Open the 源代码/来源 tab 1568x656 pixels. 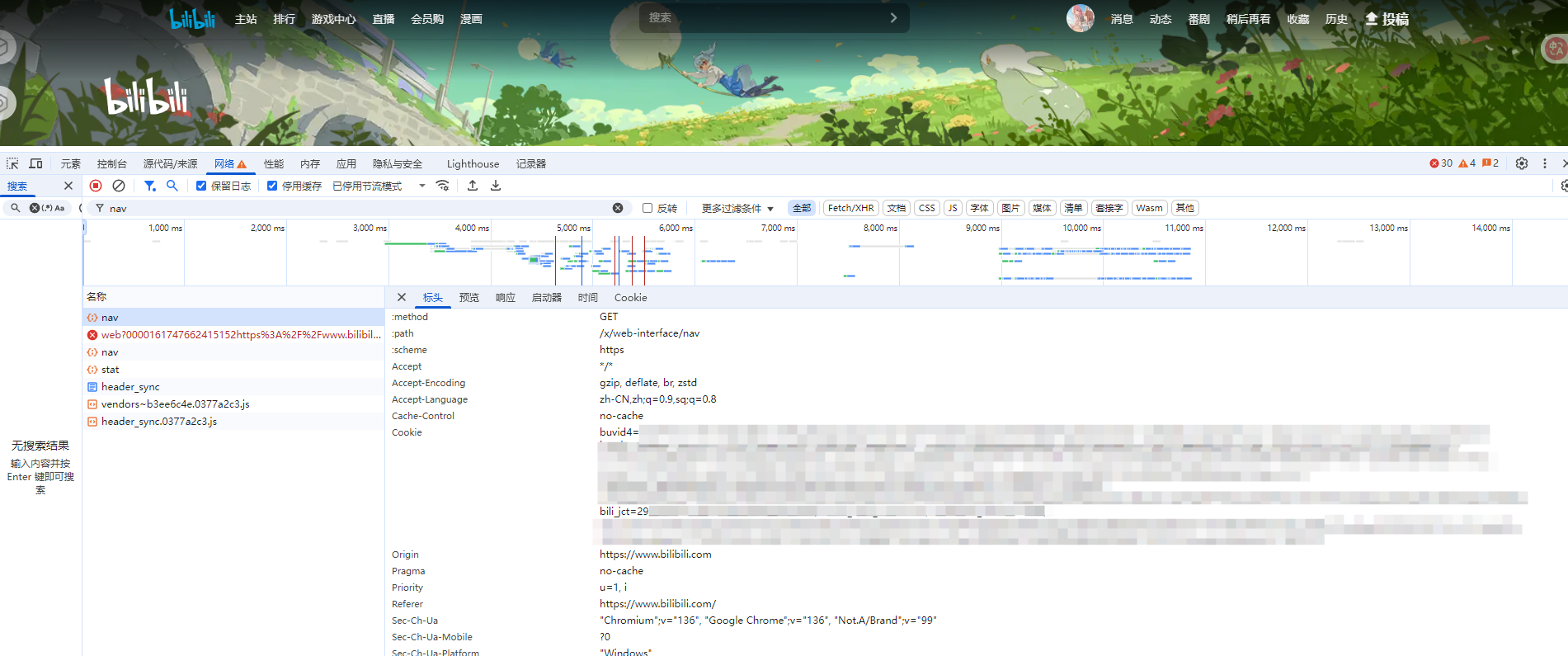(170, 163)
